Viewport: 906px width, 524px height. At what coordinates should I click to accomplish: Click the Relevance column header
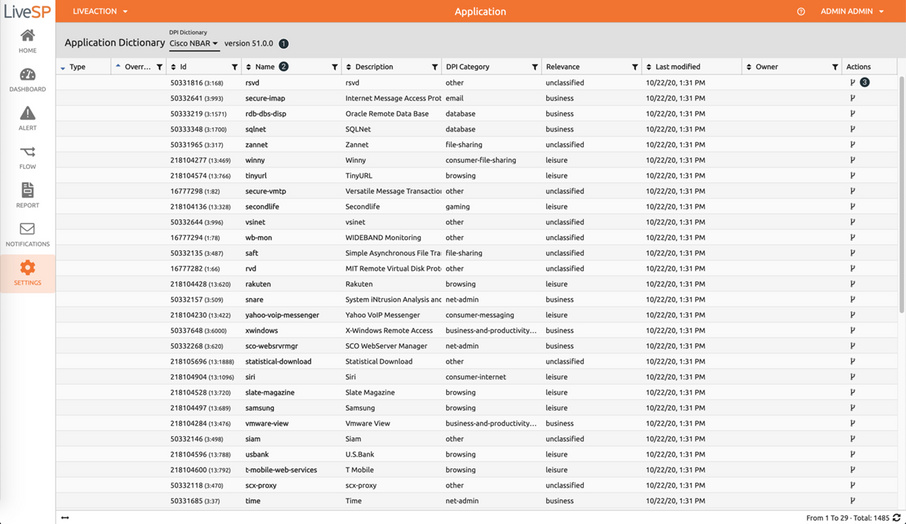click(562, 67)
